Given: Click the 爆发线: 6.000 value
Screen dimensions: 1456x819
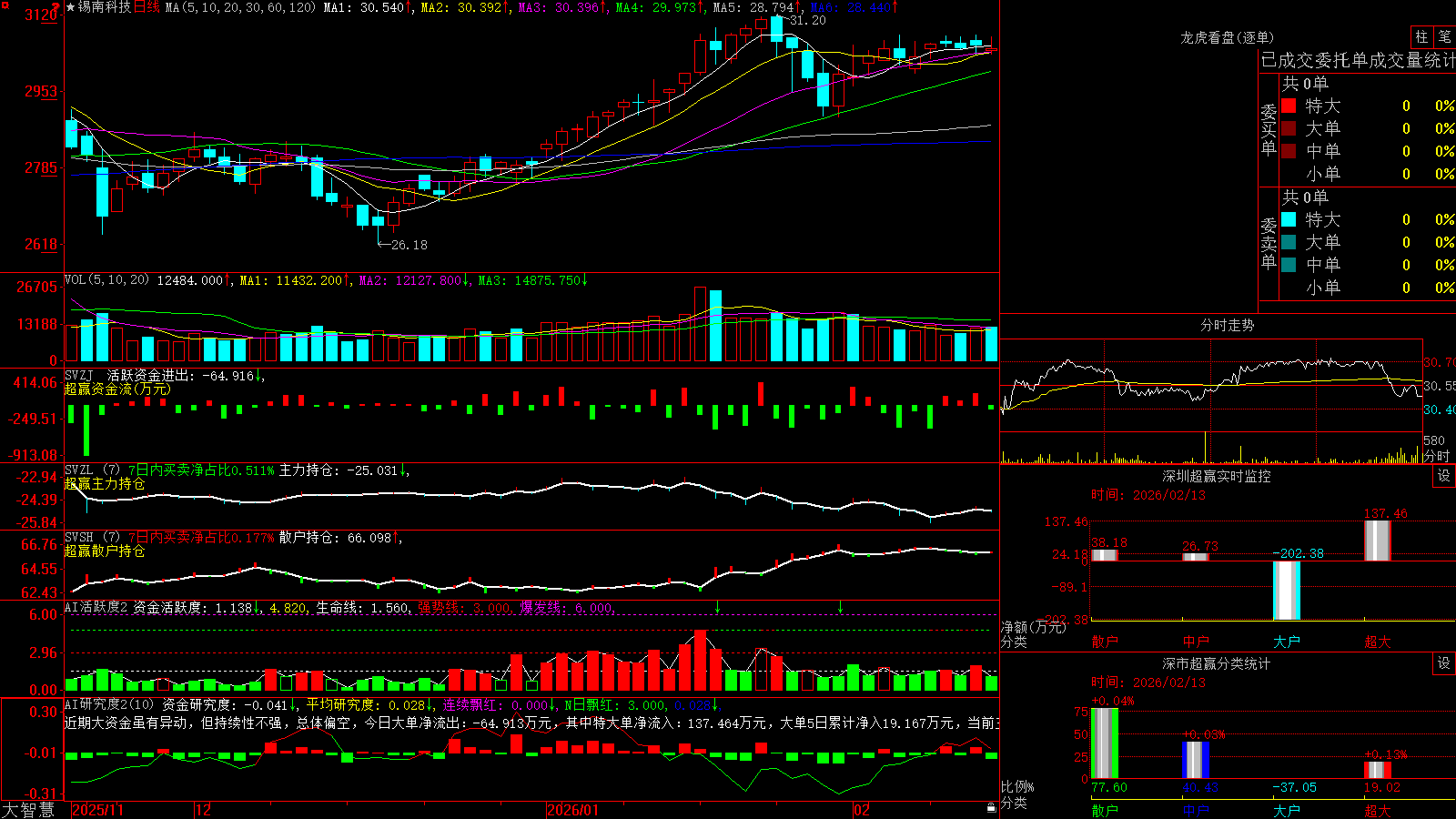Looking at the screenshot, I should pyautogui.click(x=567, y=608).
